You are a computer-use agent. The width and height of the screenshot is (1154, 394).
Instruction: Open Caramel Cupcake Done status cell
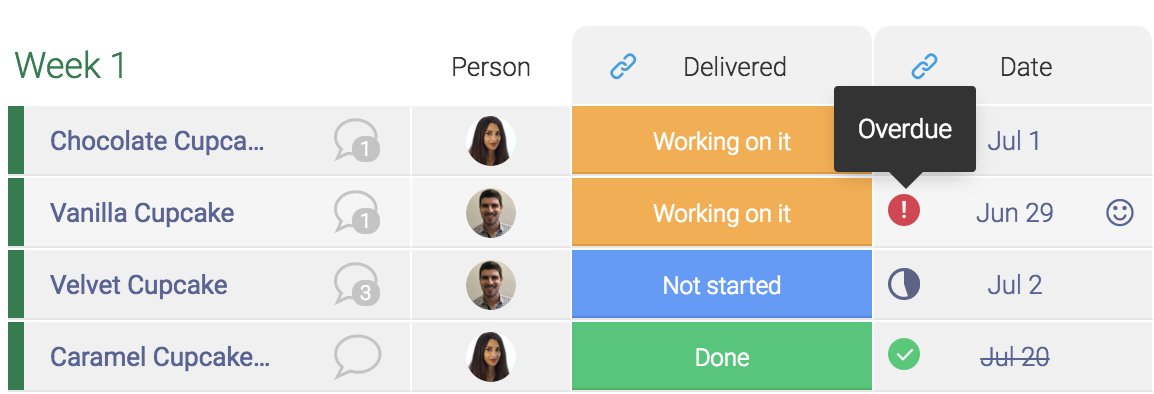click(x=721, y=356)
